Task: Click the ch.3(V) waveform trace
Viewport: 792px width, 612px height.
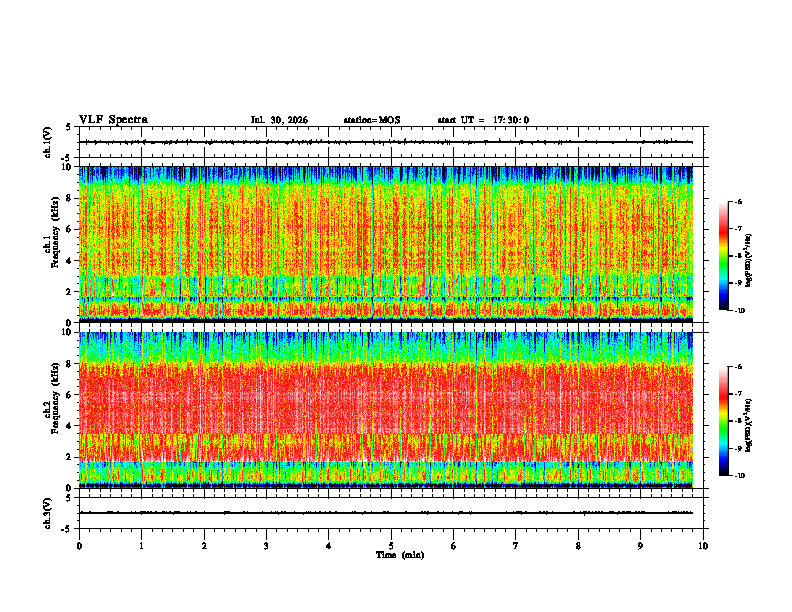Action: [x=386, y=513]
